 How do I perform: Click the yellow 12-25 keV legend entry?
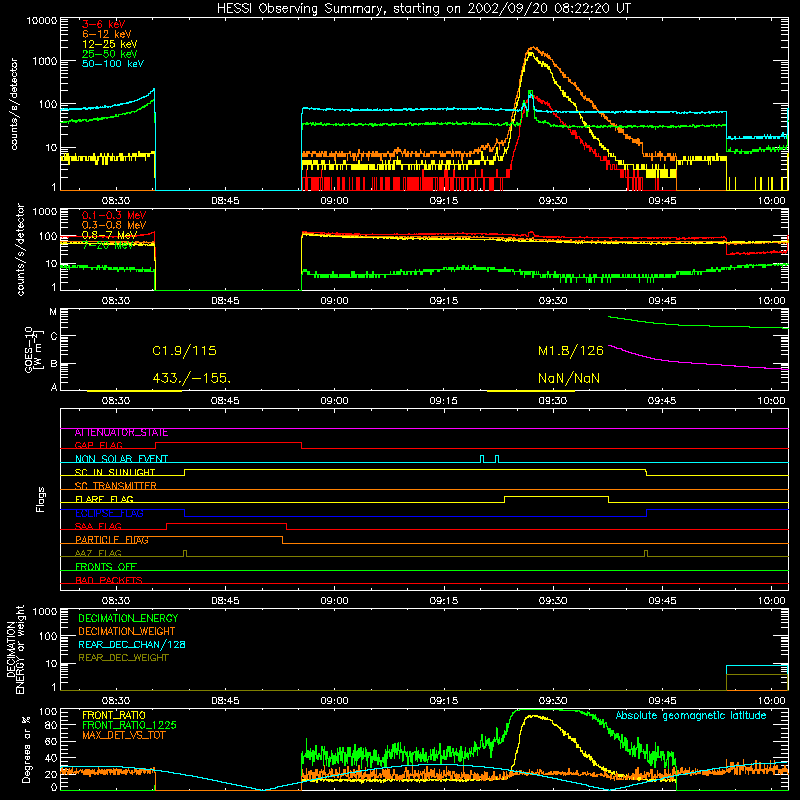tap(110, 44)
